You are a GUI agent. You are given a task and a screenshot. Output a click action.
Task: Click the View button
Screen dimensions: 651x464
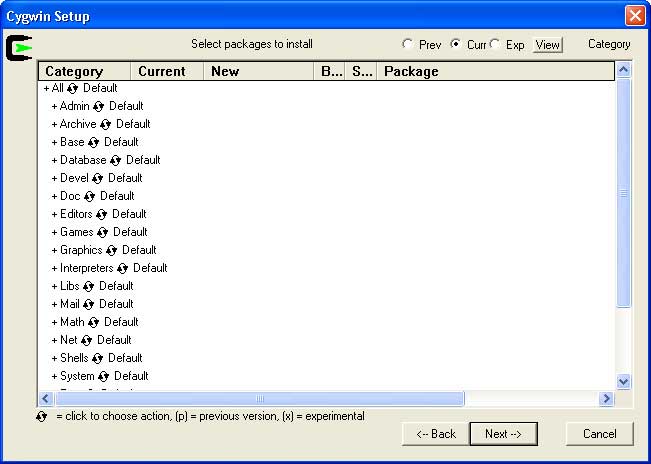click(x=548, y=44)
